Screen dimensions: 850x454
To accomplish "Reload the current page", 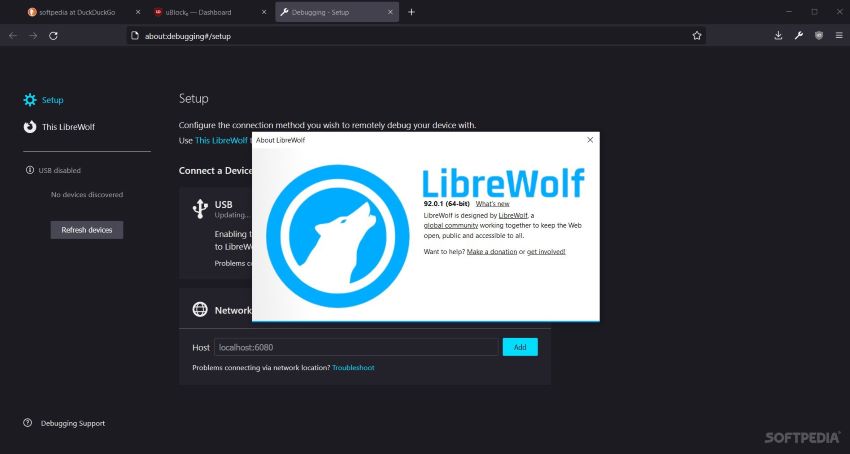I will [53, 36].
